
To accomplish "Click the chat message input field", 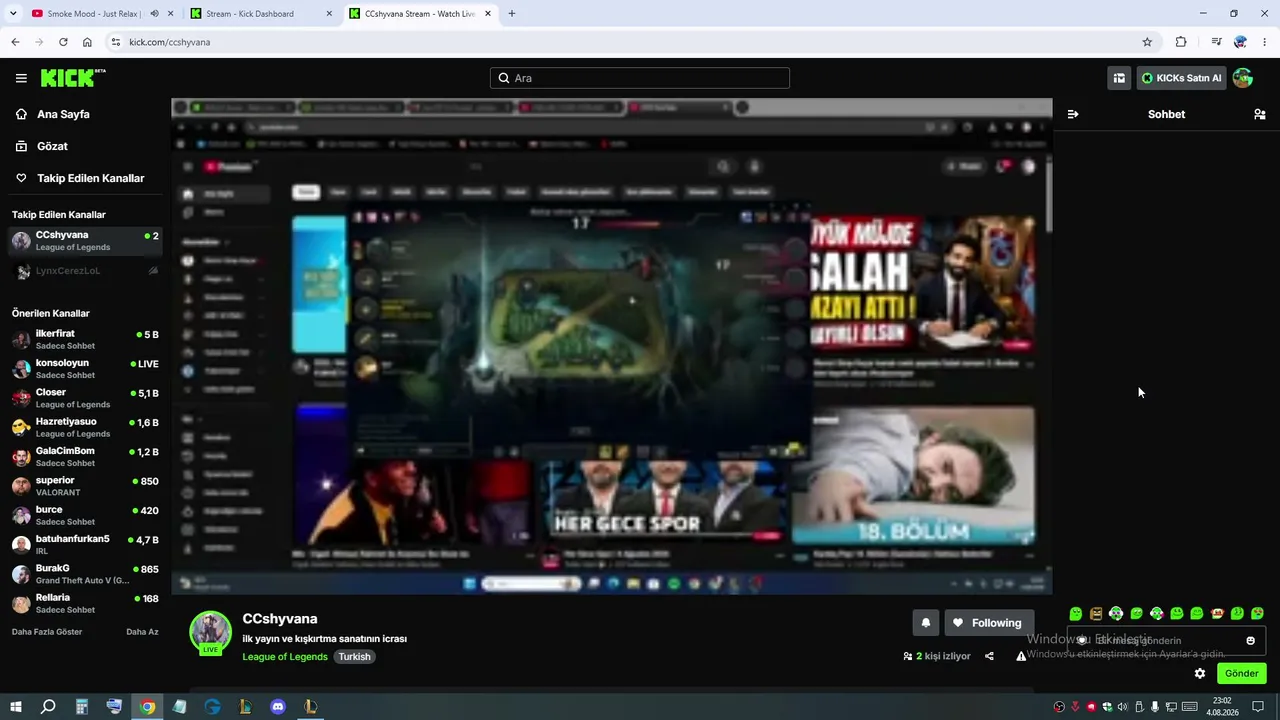I will point(1166,641).
